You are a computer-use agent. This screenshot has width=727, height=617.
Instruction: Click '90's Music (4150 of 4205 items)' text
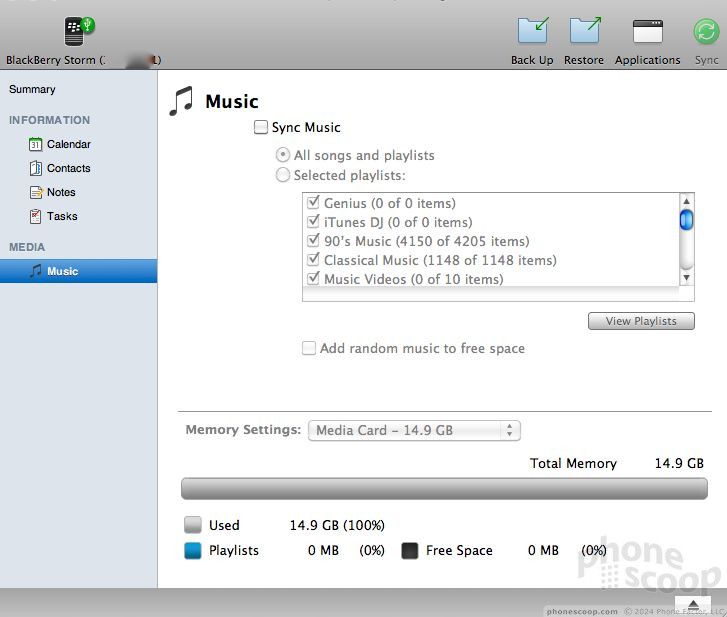[427, 241]
